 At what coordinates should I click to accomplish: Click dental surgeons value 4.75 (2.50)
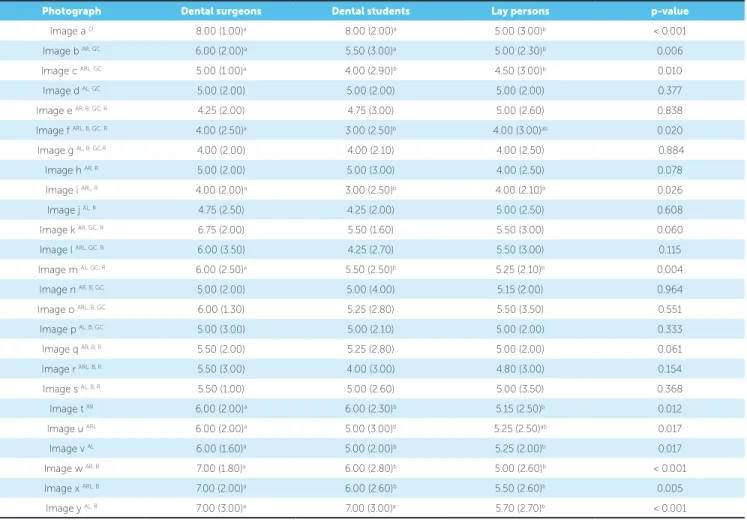[221, 210]
